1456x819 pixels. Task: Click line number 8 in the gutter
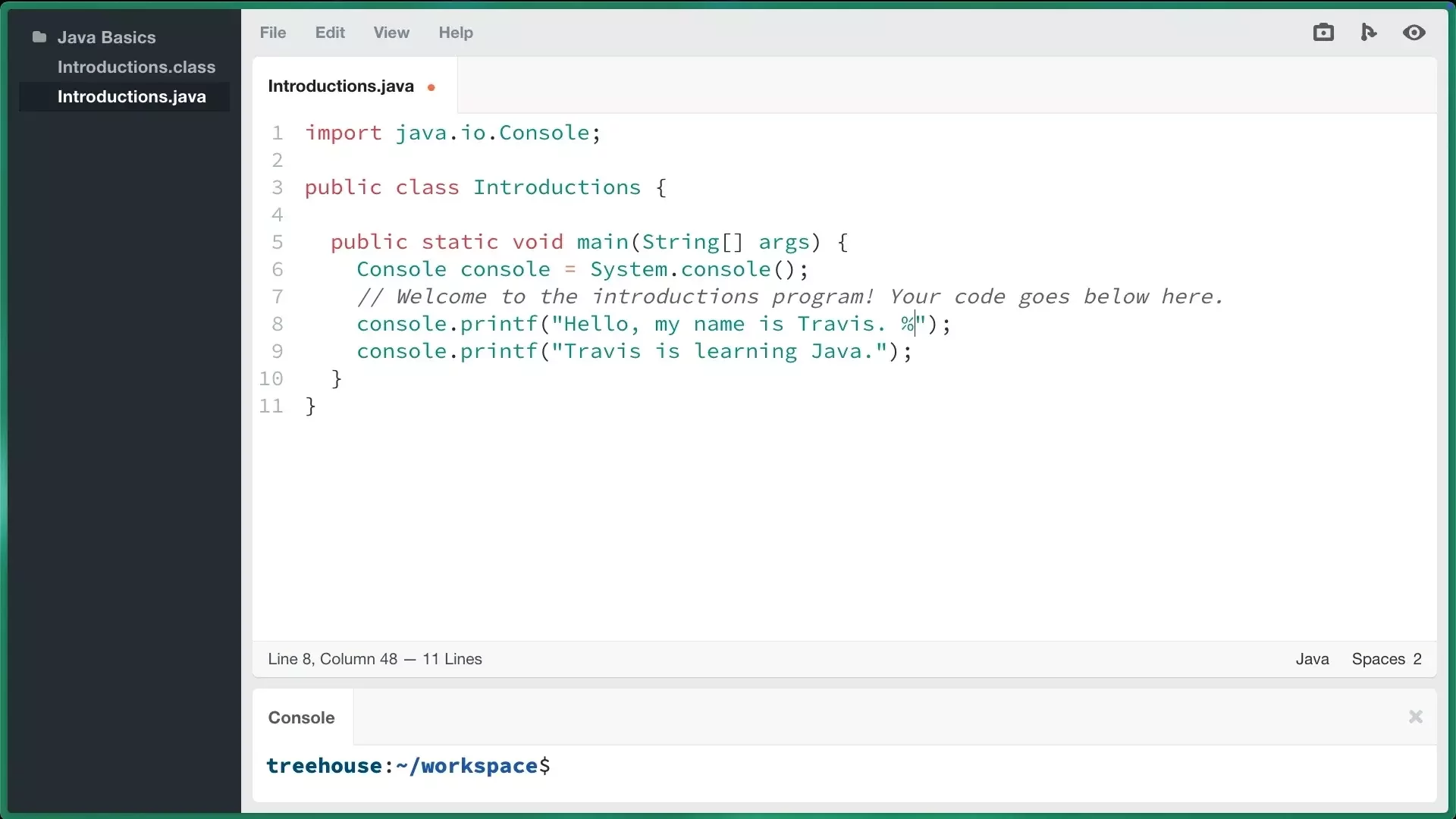(278, 324)
